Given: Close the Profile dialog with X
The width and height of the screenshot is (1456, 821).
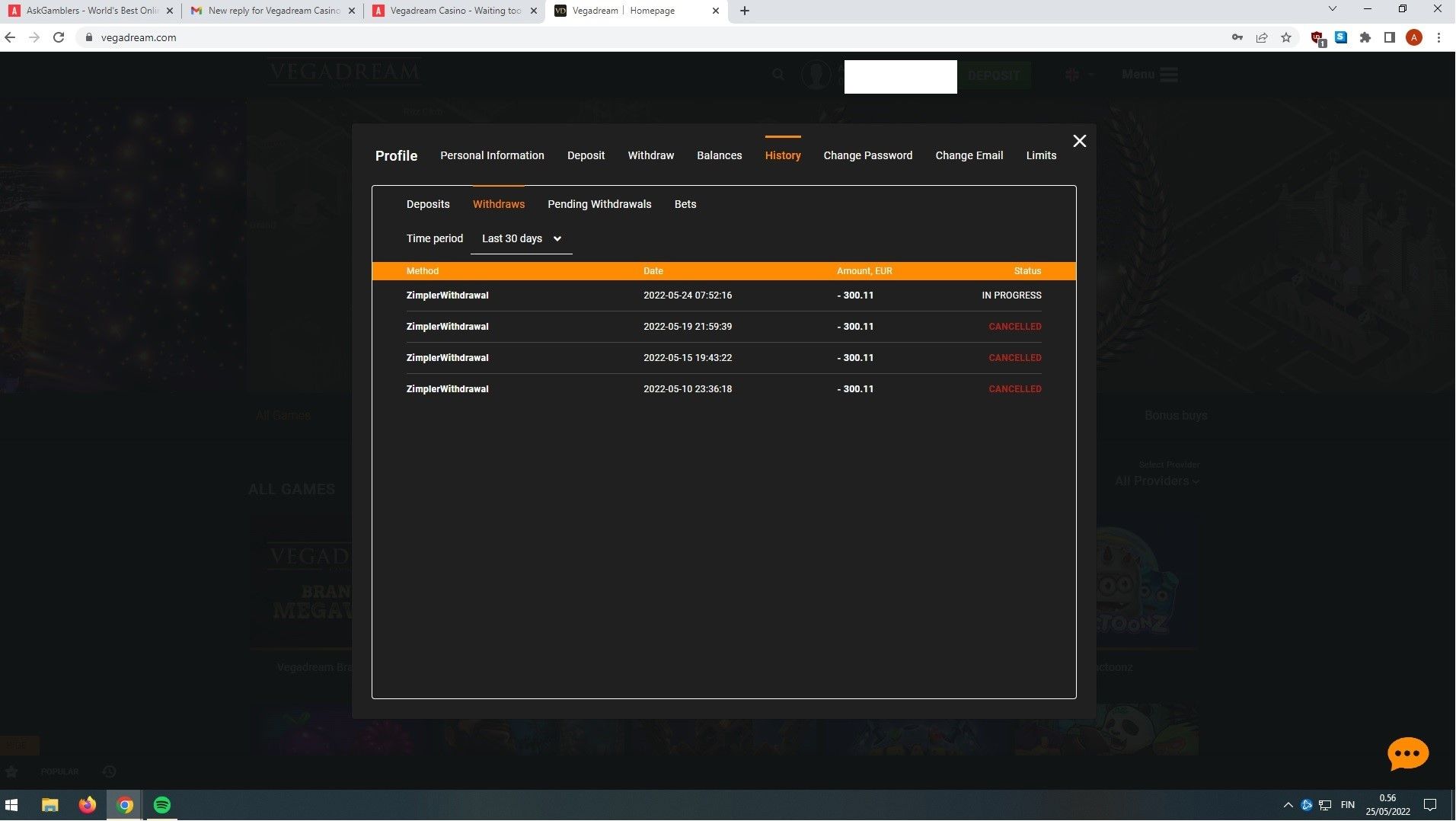Looking at the screenshot, I should pyautogui.click(x=1079, y=141).
